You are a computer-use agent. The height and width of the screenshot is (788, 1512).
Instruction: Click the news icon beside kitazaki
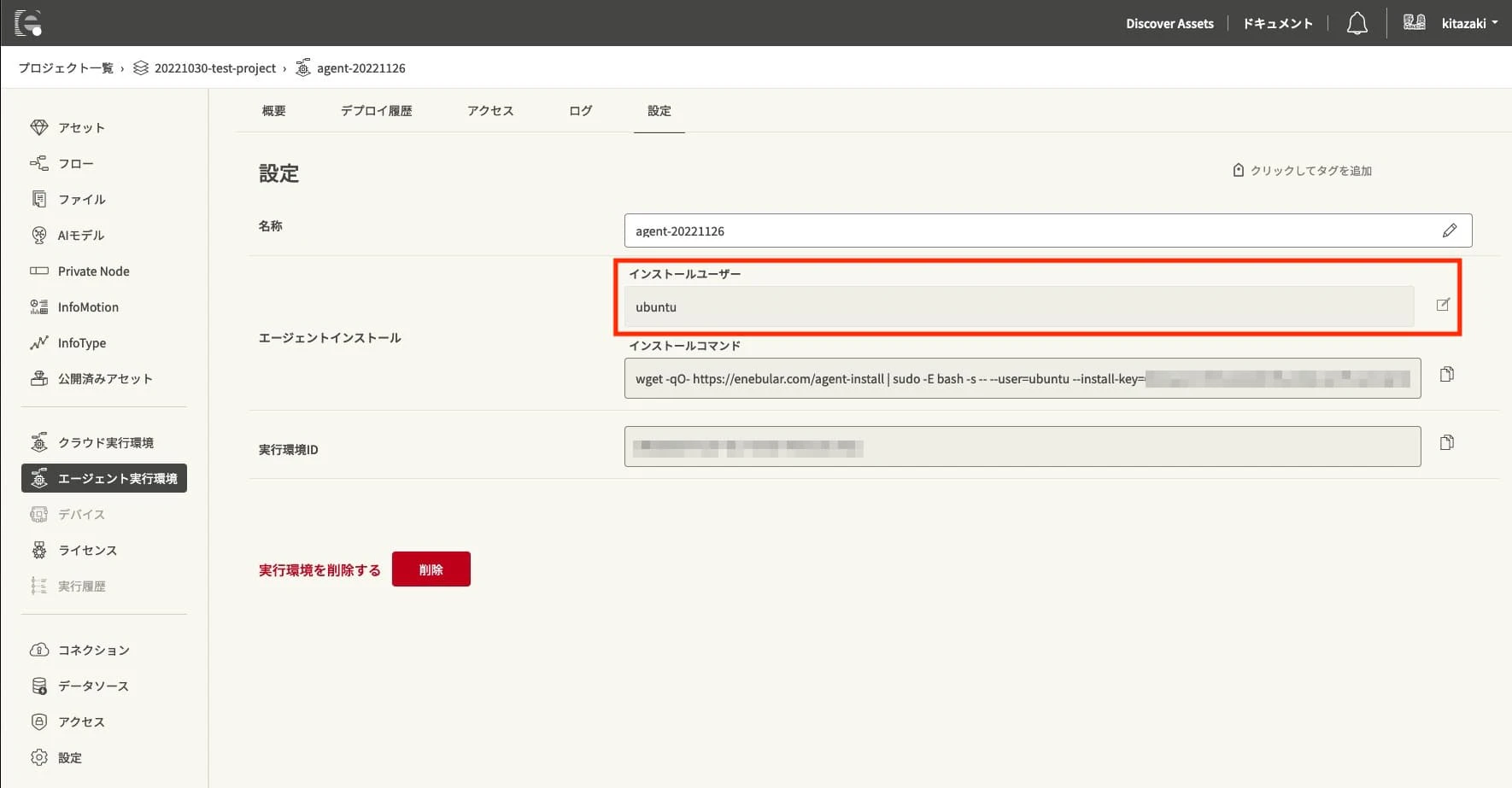point(1414,23)
